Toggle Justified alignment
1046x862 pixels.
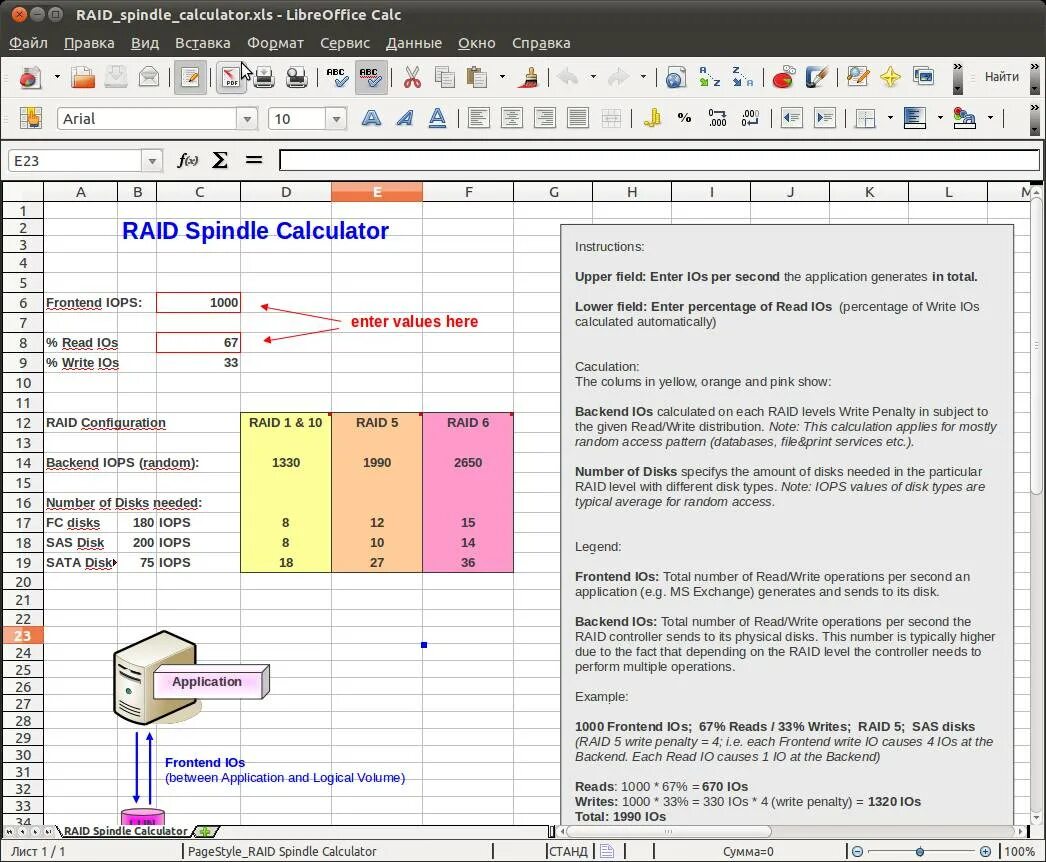577,119
